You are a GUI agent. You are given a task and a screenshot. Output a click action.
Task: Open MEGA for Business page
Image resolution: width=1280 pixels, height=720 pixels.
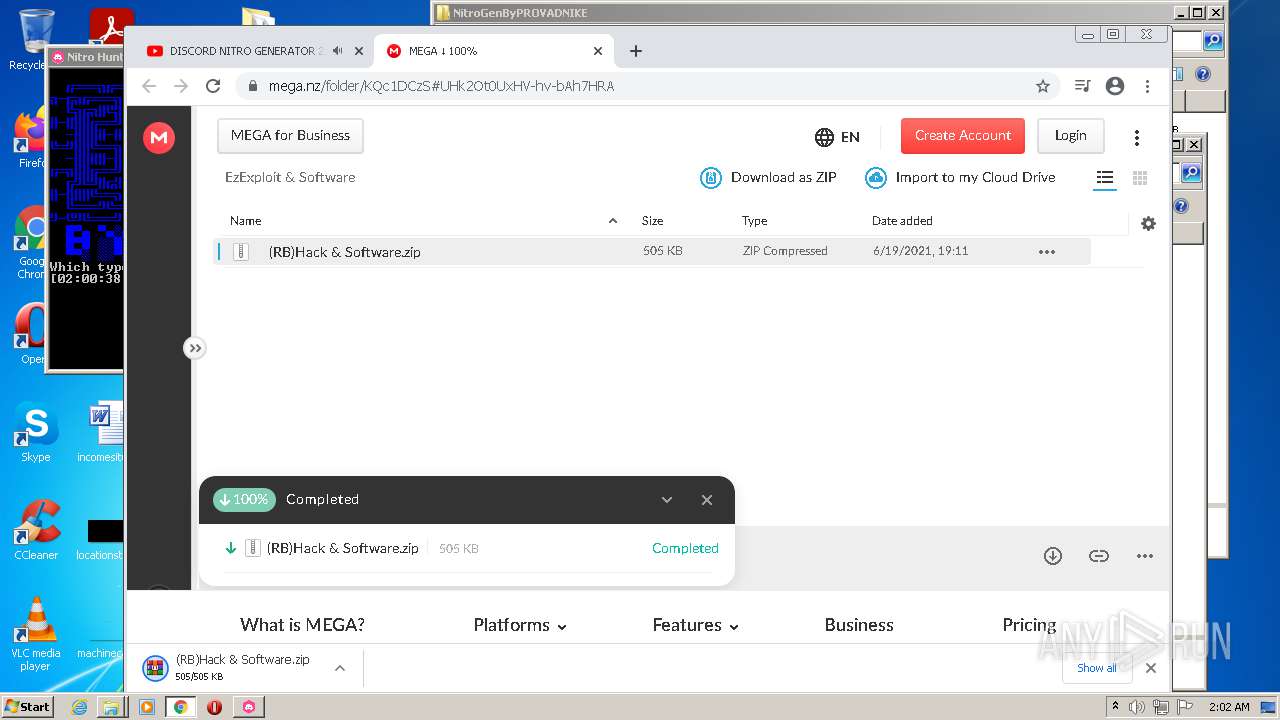click(290, 136)
